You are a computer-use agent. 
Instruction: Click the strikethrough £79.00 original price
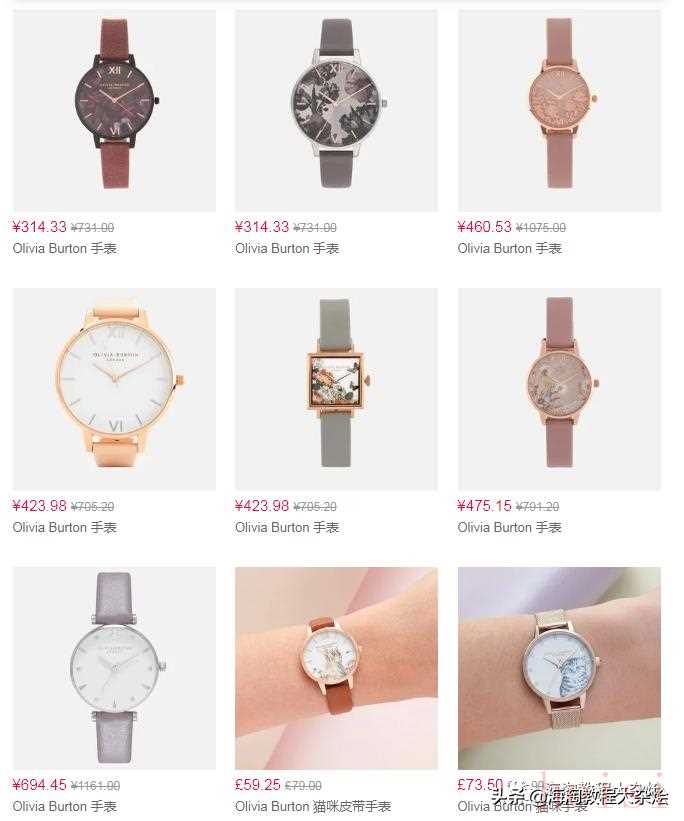click(303, 786)
